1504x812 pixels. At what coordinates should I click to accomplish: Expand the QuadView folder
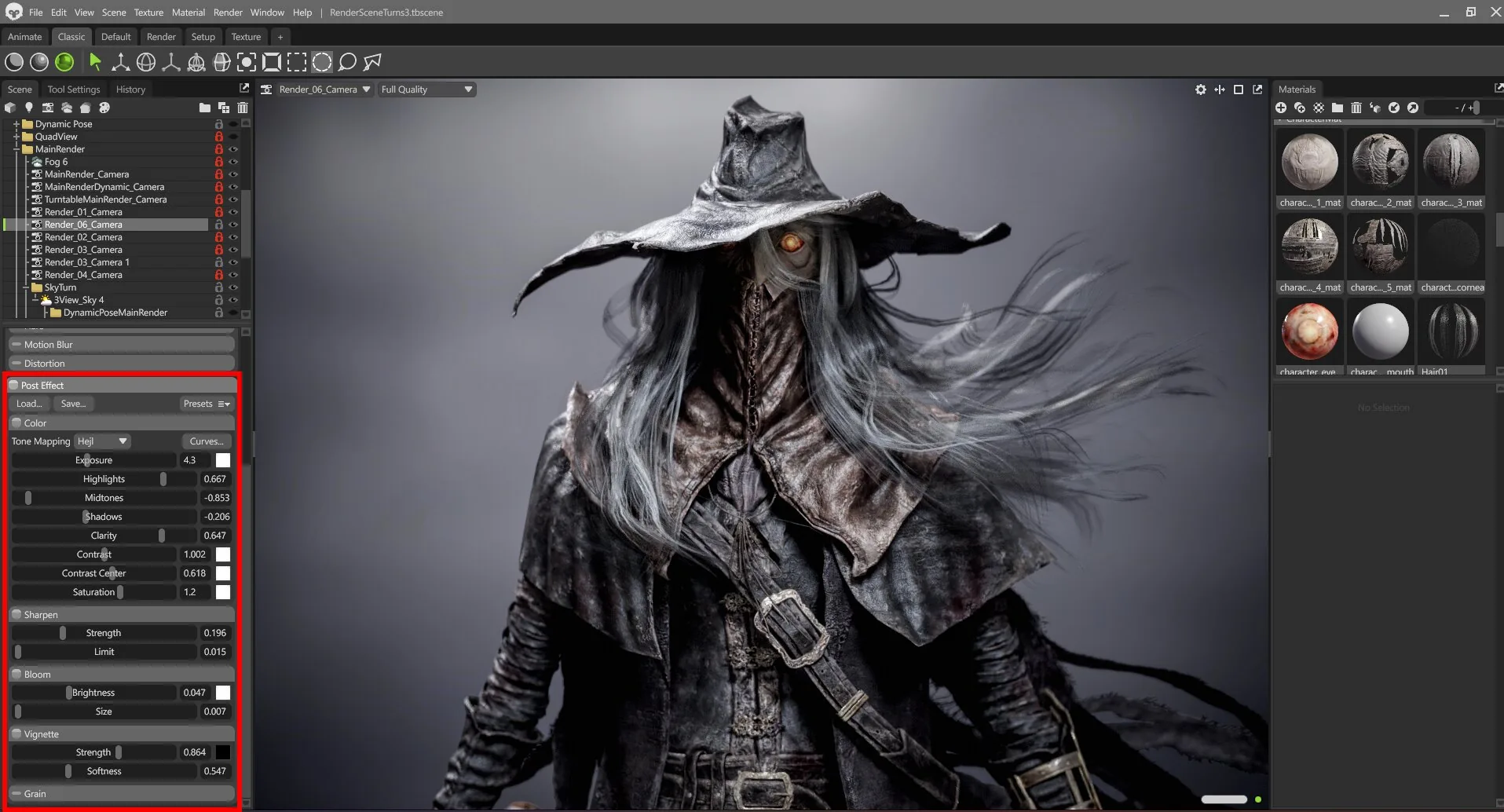point(16,137)
